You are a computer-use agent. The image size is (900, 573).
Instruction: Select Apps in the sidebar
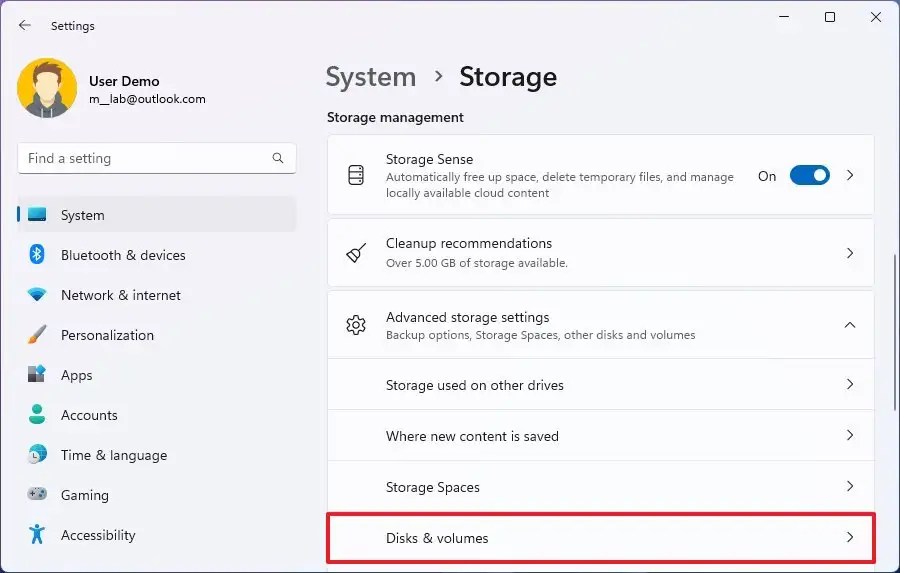coord(76,375)
